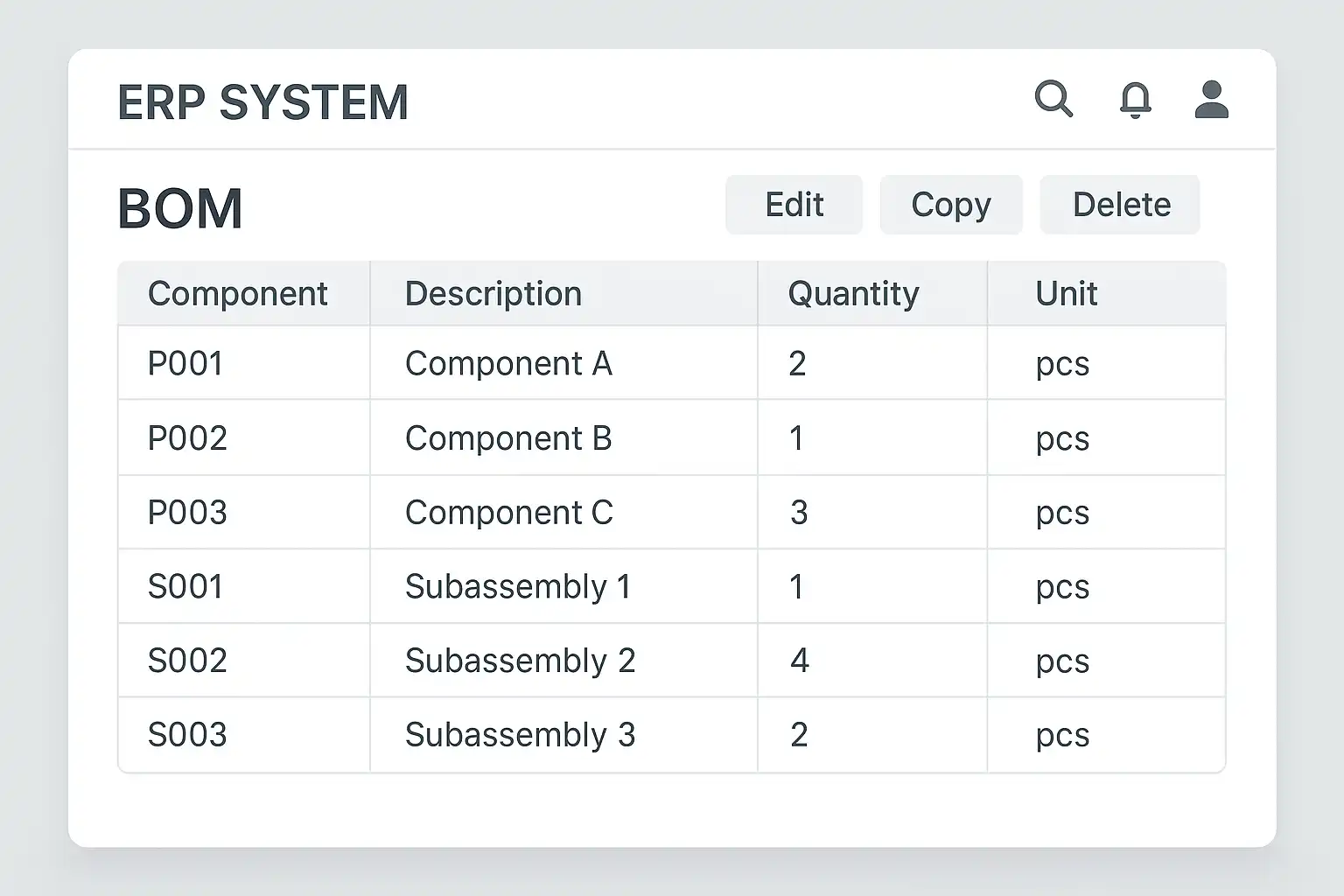Viewport: 1344px width, 896px height.
Task: Select the Unit column header
Action: (x=1066, y=294)
